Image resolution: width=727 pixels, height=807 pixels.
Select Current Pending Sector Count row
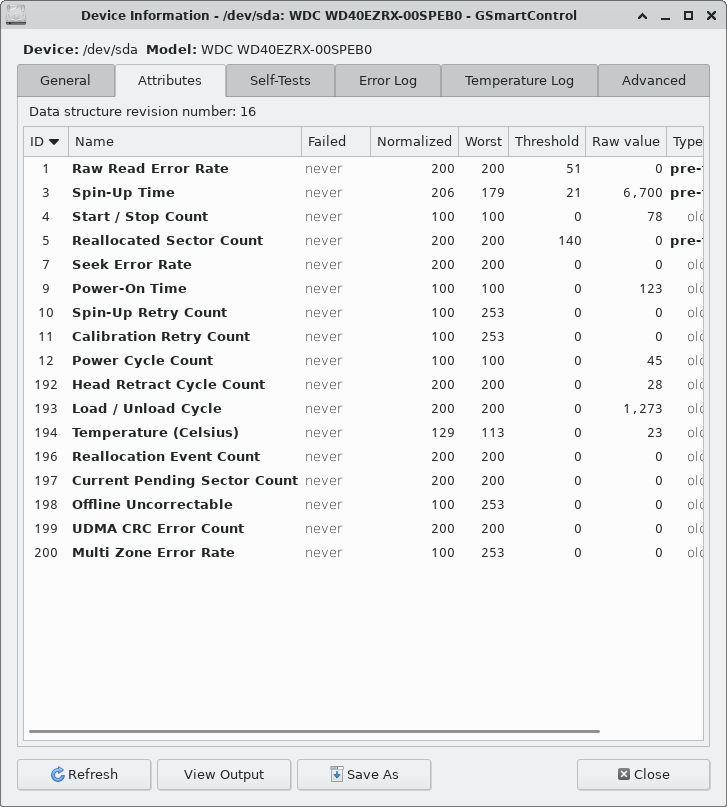click(363, 481)
